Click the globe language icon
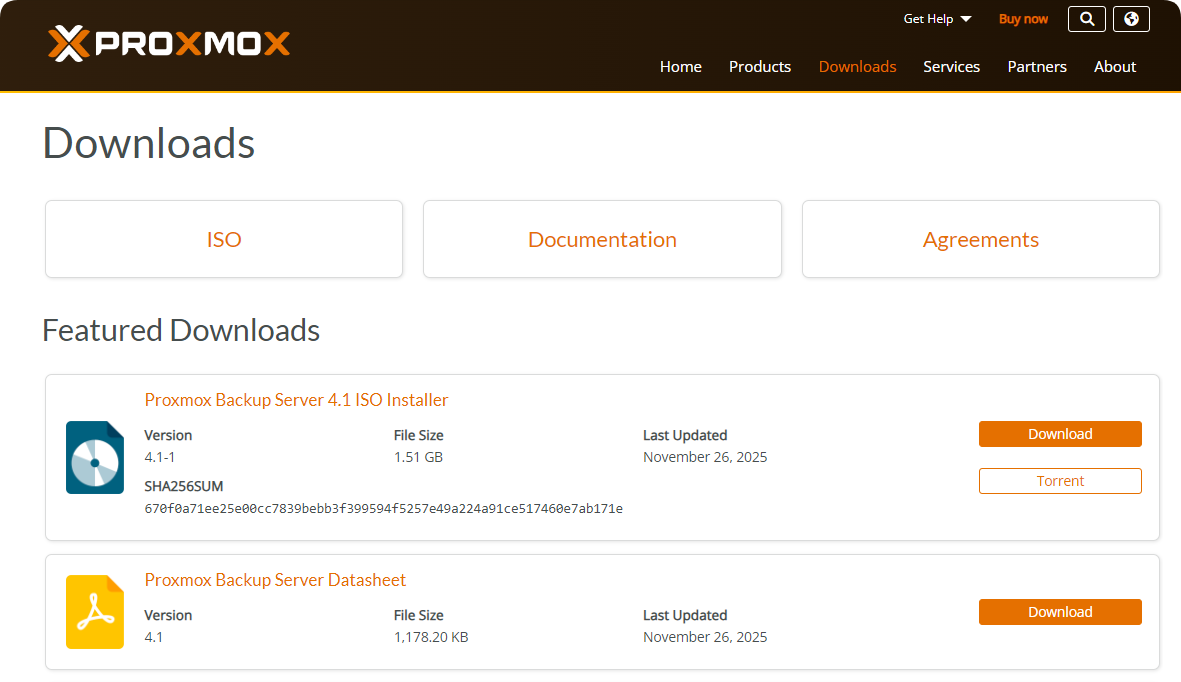 1131,19
